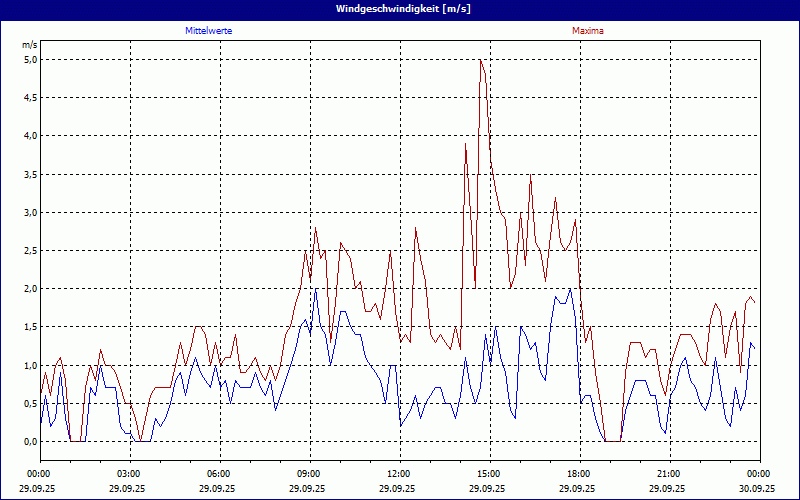Image resolution: width=800 pixels, height=500 pixels.
Task: Select the red Maxima legend label
Action: click(587, 31)
